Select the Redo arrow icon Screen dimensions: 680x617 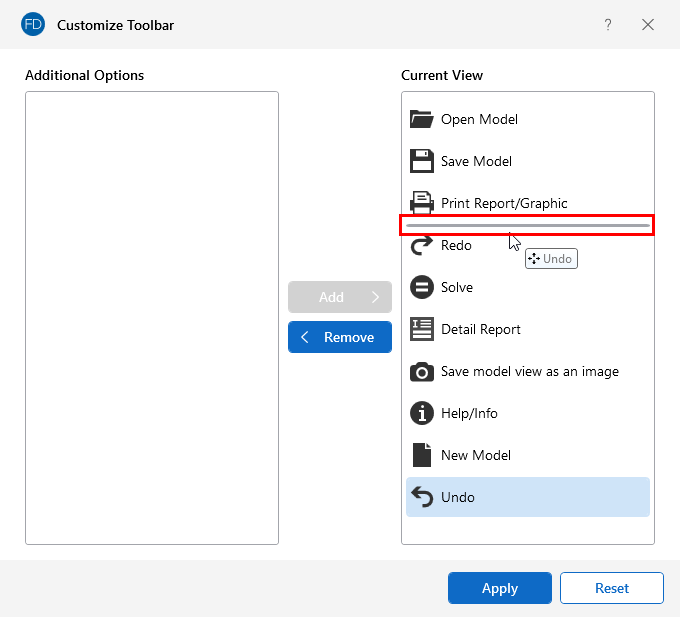[422, 245]
